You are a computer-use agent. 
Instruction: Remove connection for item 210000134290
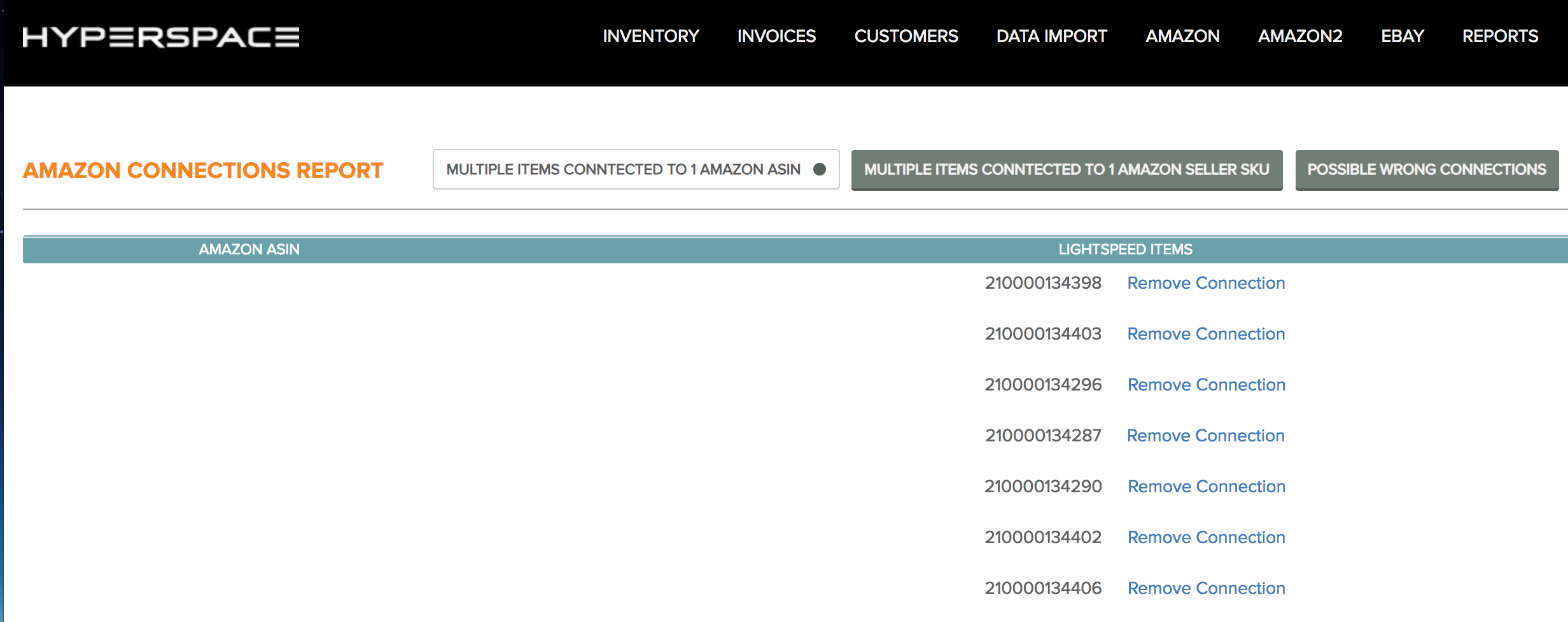click(1206, 487)
